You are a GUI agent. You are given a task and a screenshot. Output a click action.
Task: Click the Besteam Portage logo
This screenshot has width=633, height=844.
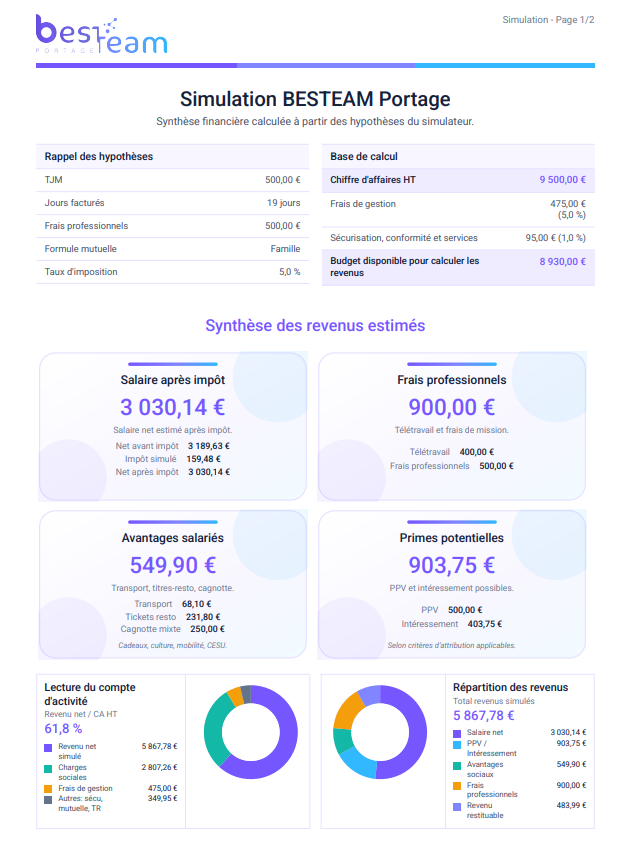(102, 34)
